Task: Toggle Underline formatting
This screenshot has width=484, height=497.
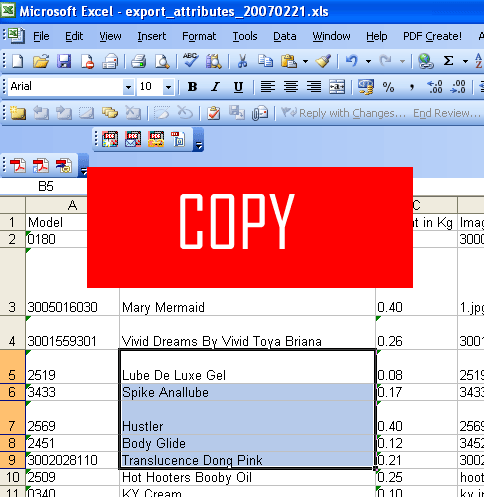Action: (x=238, y=87)
